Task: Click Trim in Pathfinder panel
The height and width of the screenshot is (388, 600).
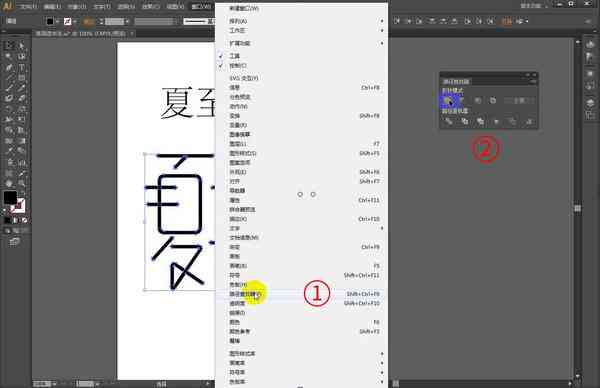Action: pos(465,122)
